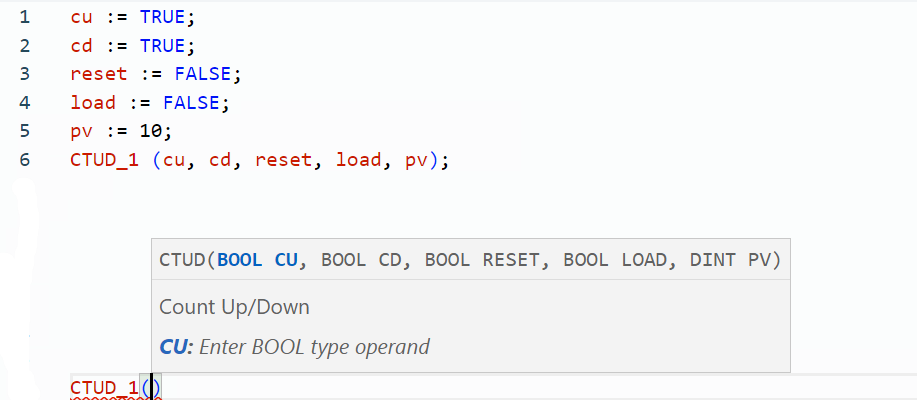Viewport: 917px width, 400px height.
Task: Click the Count Up/Down description text
Action: point(234,307)
